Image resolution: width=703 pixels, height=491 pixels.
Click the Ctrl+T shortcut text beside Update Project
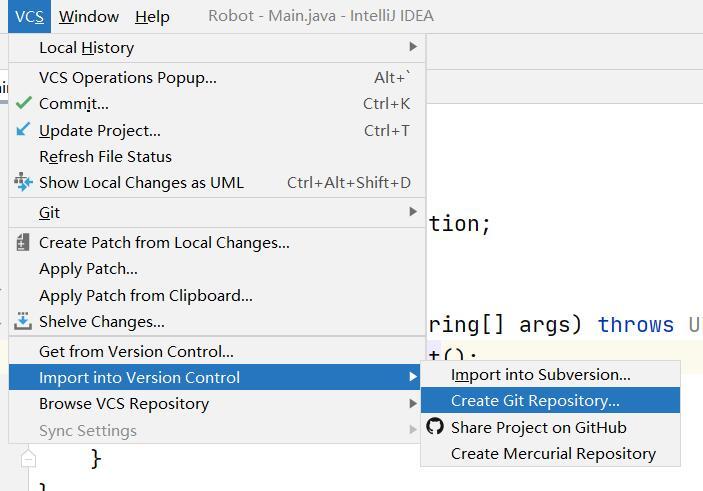386,130
